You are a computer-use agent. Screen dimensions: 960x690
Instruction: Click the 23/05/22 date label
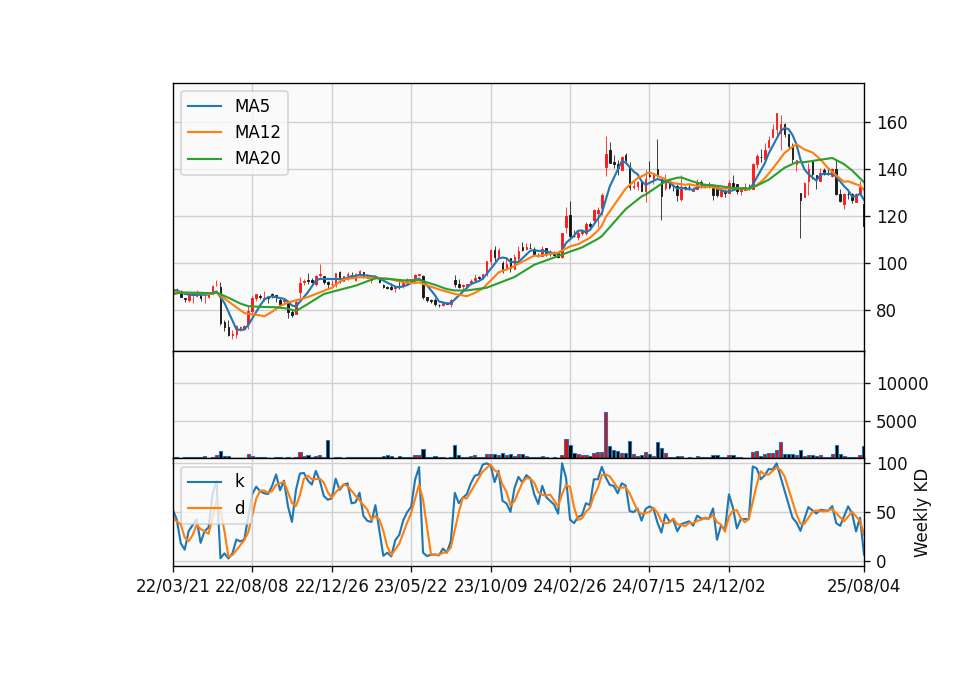coord(411,586)
